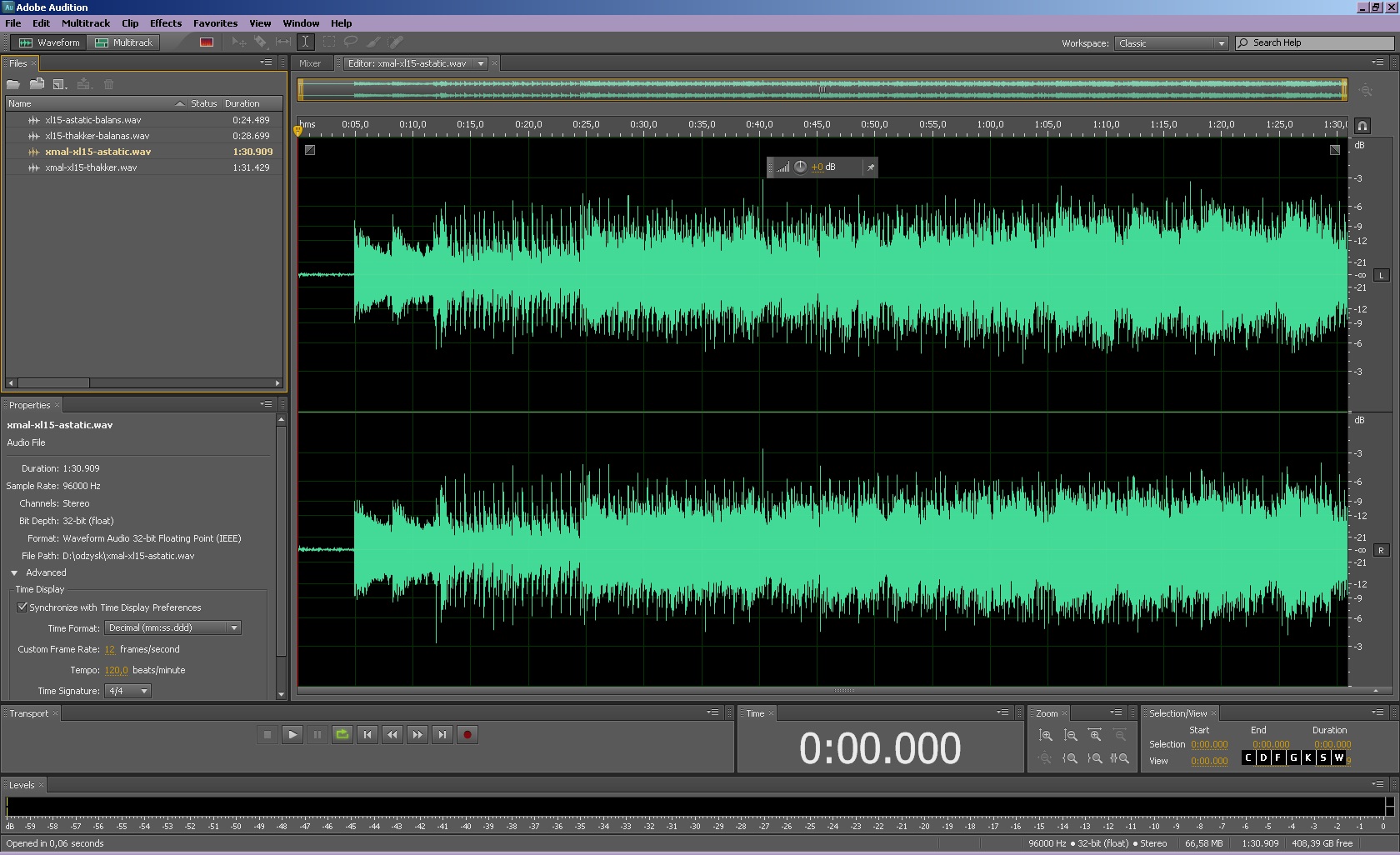Collapse the Advanced section in Properties
The width and height of the screenshot is (1400, 855).
coord(14,572)
